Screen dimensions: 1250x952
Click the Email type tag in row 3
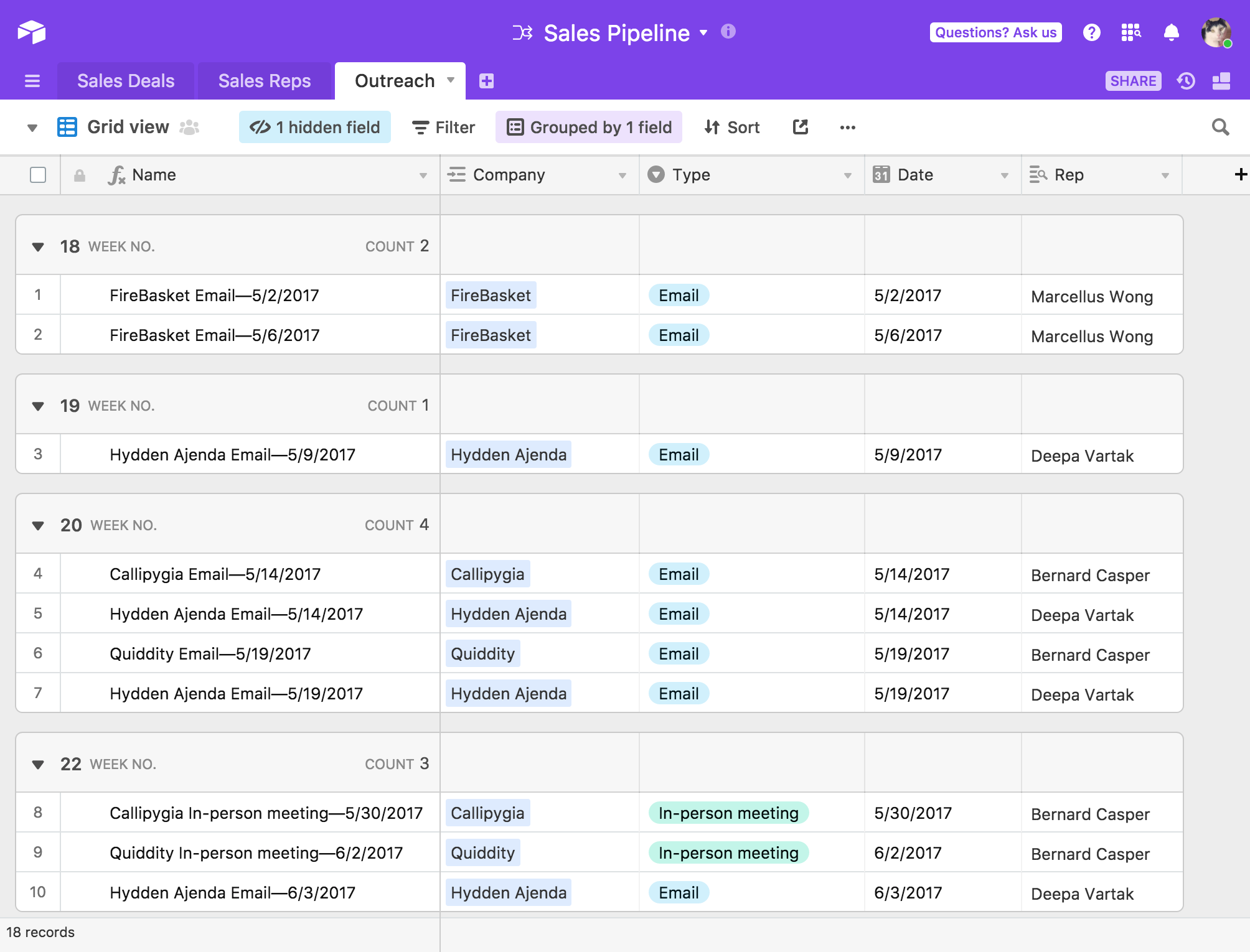679,454
